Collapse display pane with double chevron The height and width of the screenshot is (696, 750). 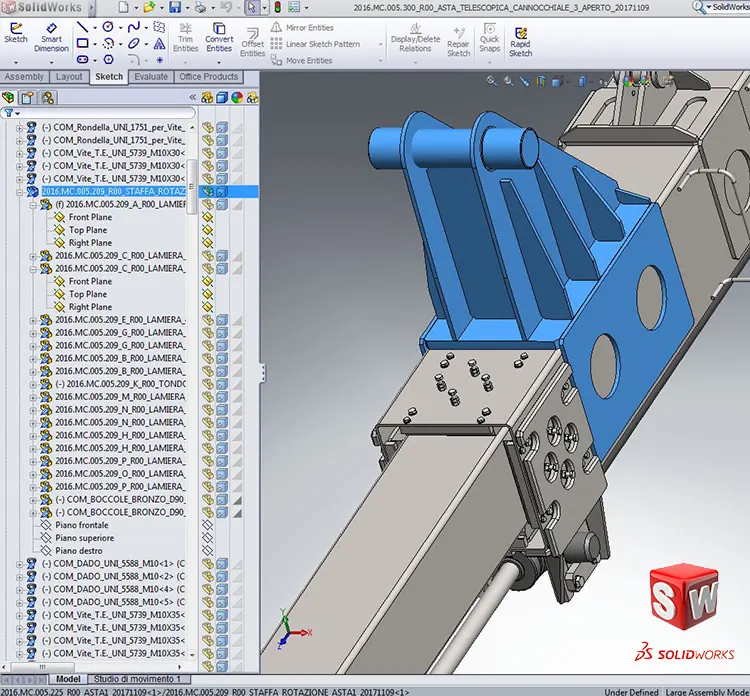[193, 97]
